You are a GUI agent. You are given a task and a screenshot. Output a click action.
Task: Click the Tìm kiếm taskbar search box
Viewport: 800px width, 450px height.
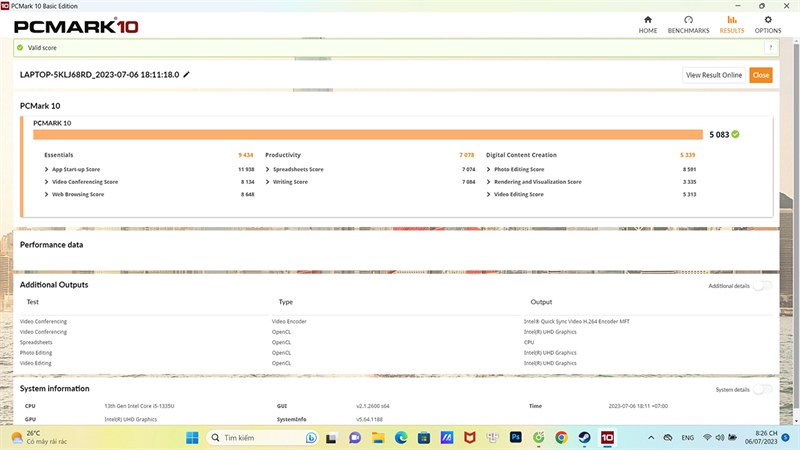[263, 438]
